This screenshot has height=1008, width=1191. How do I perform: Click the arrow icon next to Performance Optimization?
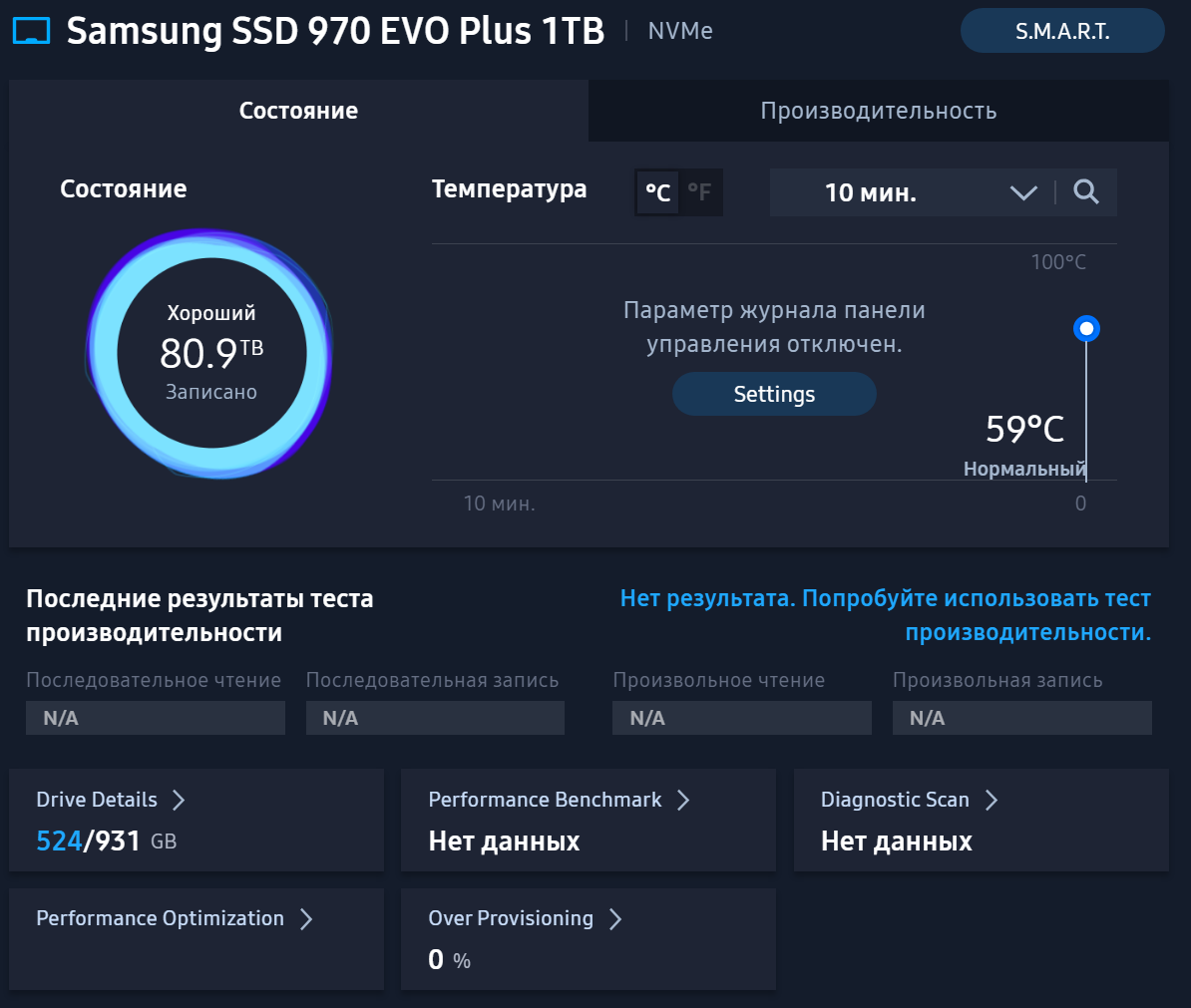click(x=306, y=918)
